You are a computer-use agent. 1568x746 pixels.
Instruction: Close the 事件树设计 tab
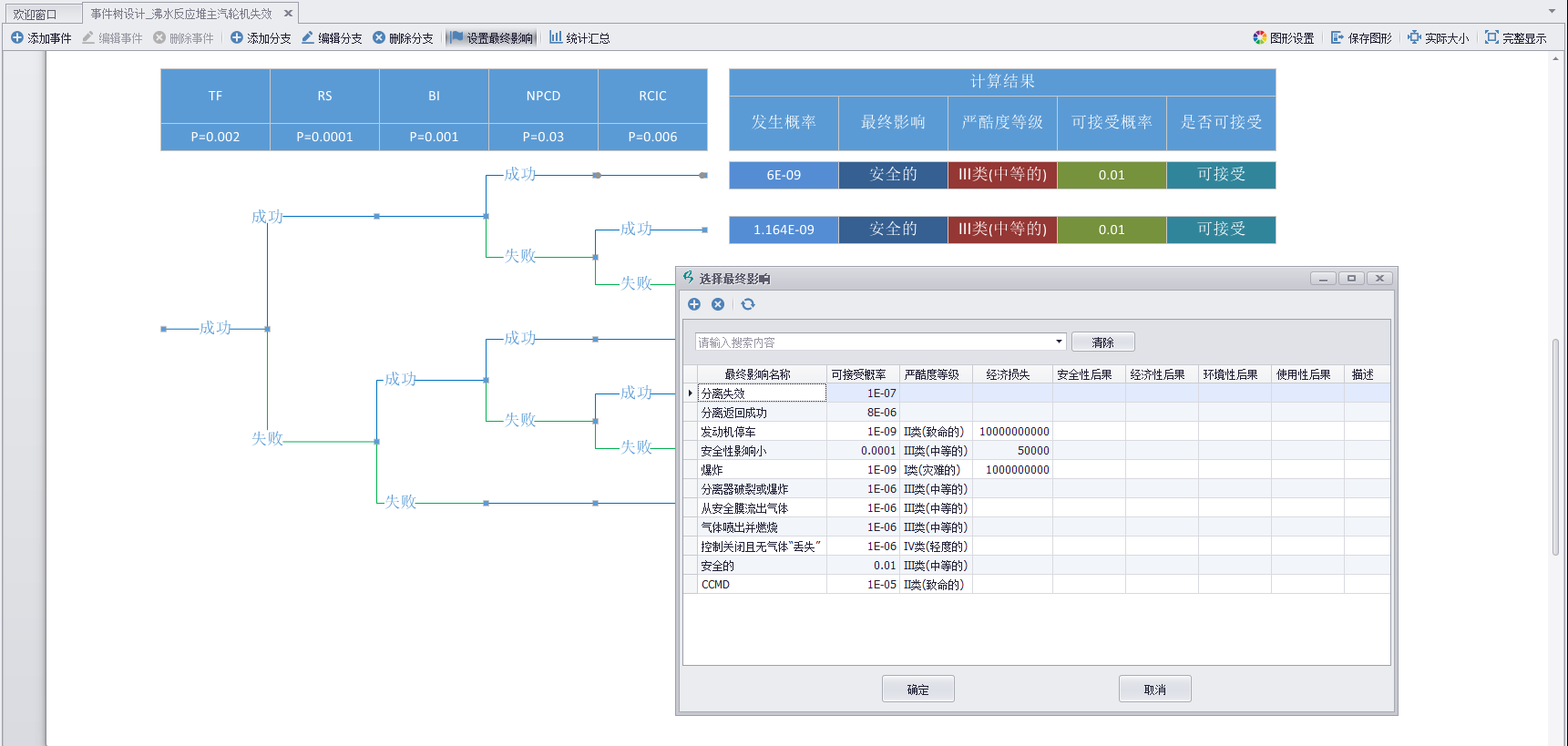(288, 14)
